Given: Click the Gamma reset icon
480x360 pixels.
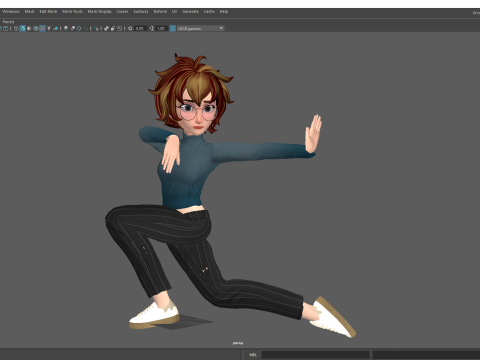Looking at the screenshot, I should 151,28.
